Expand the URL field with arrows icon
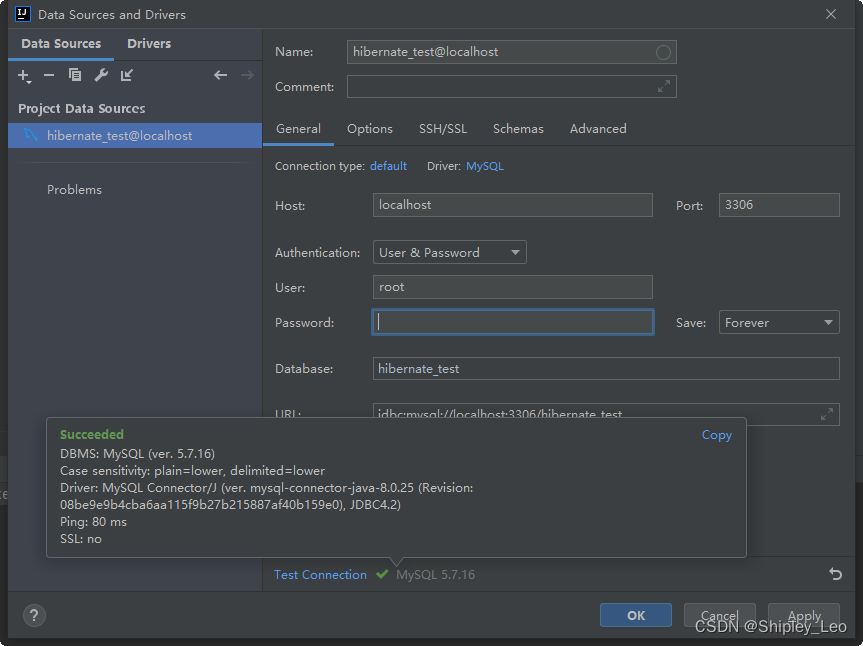863x646 pixels. pyautogui.click(x=827, y=414)
